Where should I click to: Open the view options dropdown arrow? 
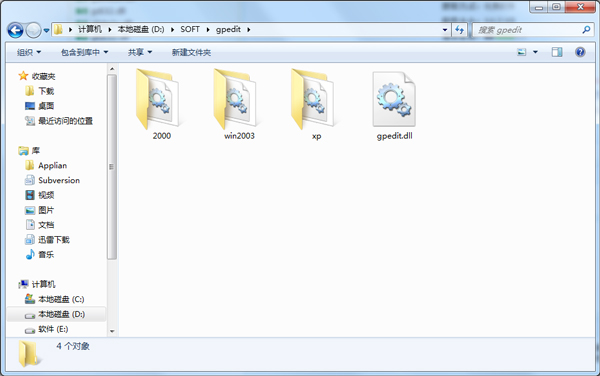point(535,52)
